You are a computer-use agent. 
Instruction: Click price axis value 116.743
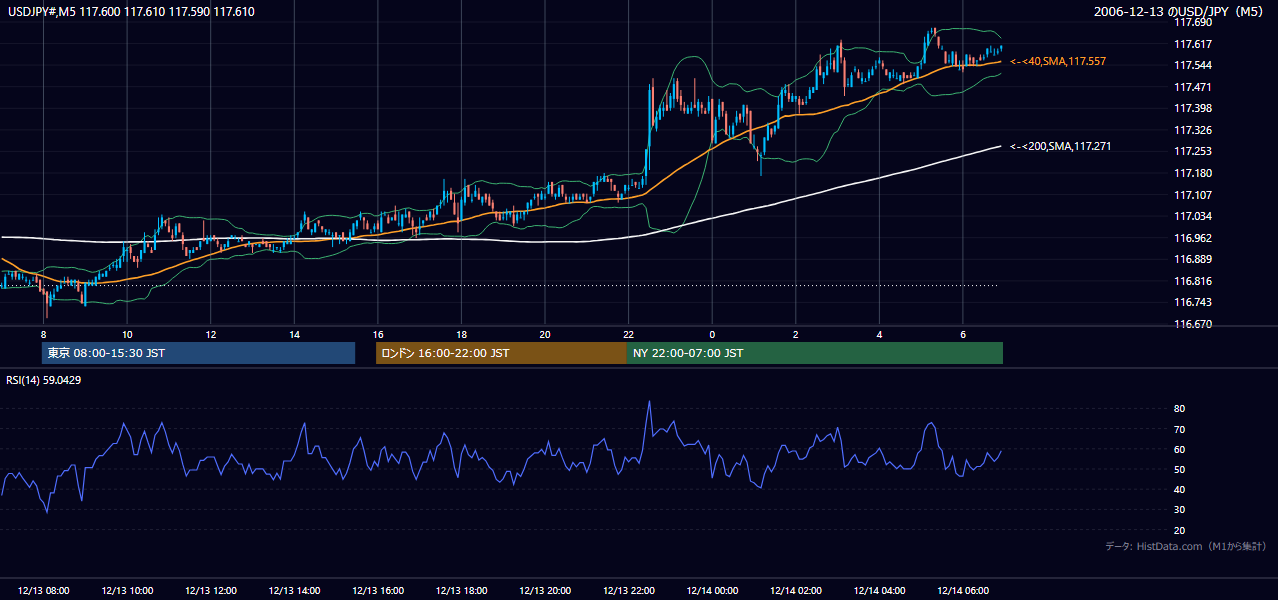pyautogui.click(x=1193, y=302)
